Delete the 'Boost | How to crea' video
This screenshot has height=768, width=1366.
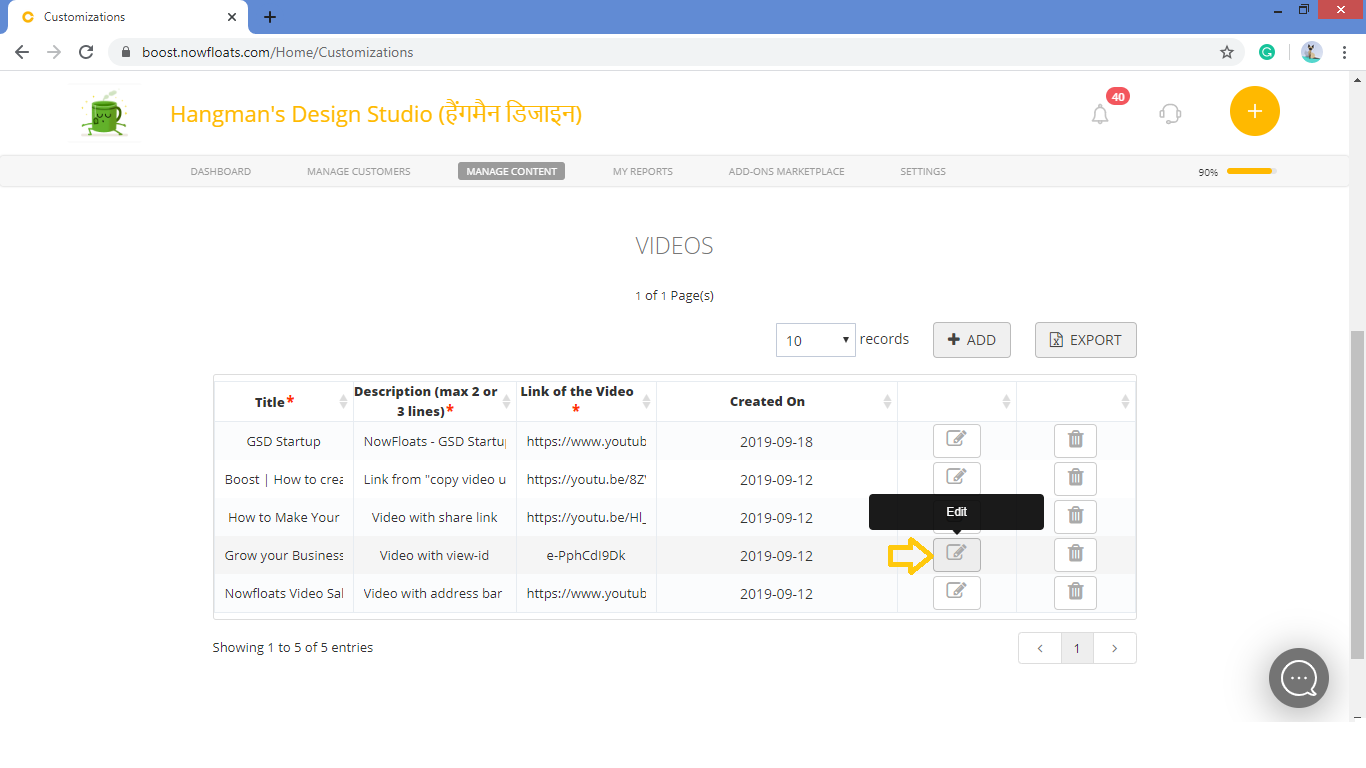[1075, 479]
